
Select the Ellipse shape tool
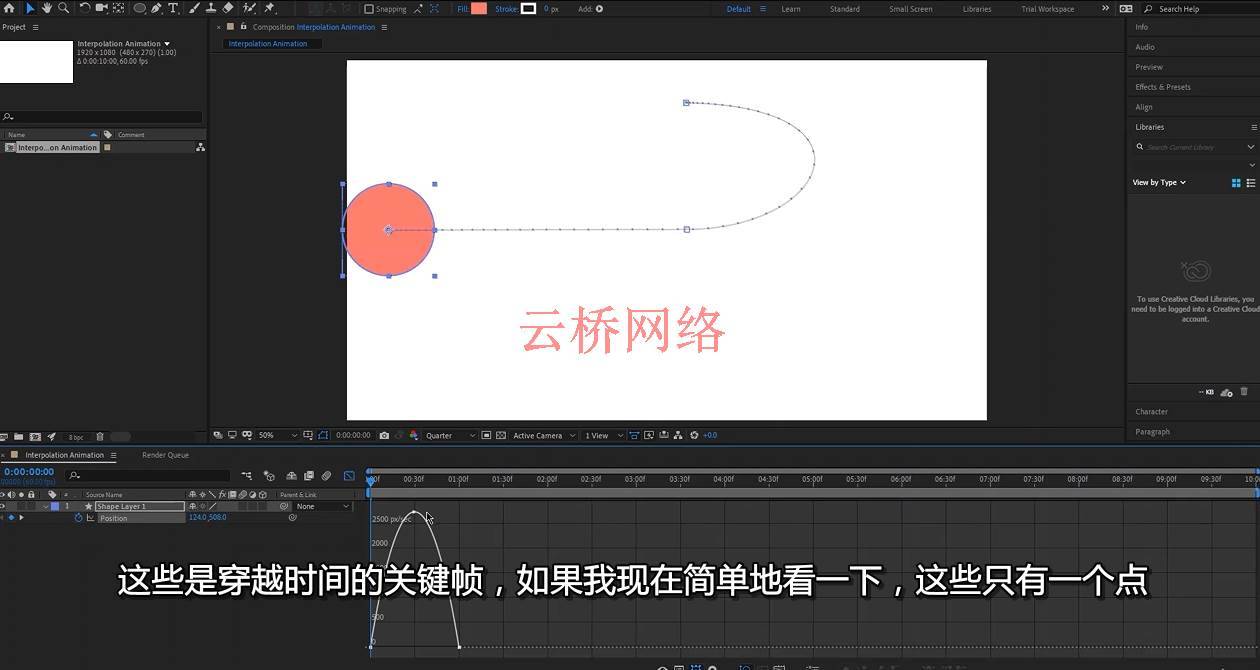[x=139, y=8]
